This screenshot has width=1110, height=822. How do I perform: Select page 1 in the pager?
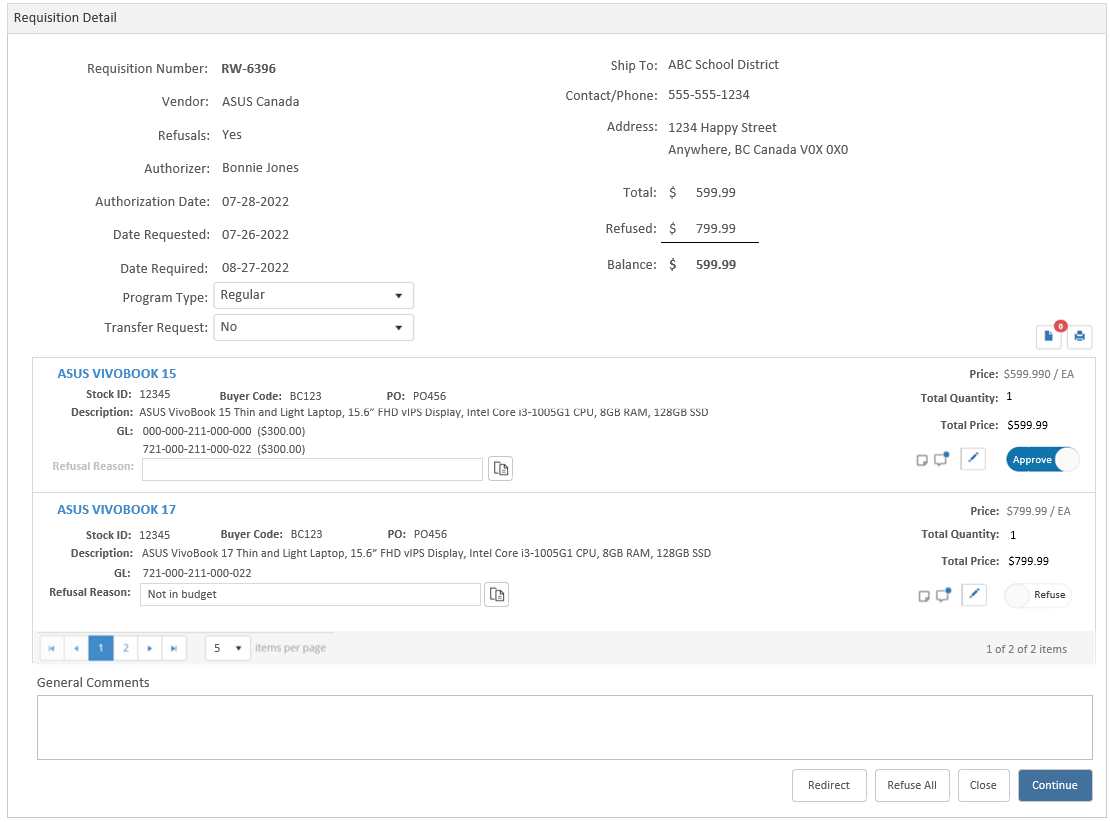[x=101, y=648]
